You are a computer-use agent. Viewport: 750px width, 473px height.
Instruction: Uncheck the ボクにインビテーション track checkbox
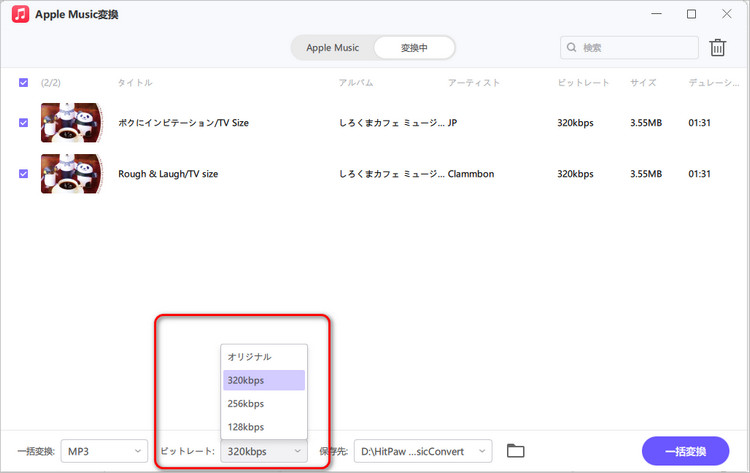(x=23, y=123)
